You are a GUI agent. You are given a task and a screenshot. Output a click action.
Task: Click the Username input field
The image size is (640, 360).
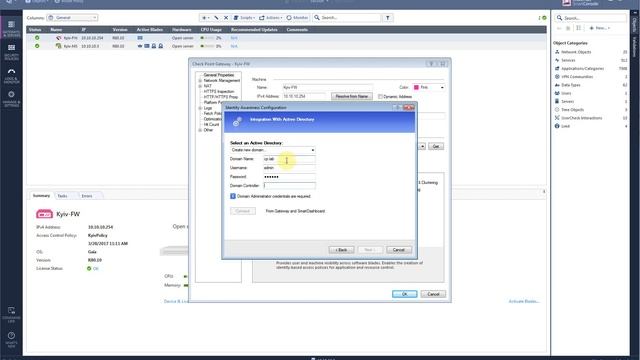click(x=289, y=168)
